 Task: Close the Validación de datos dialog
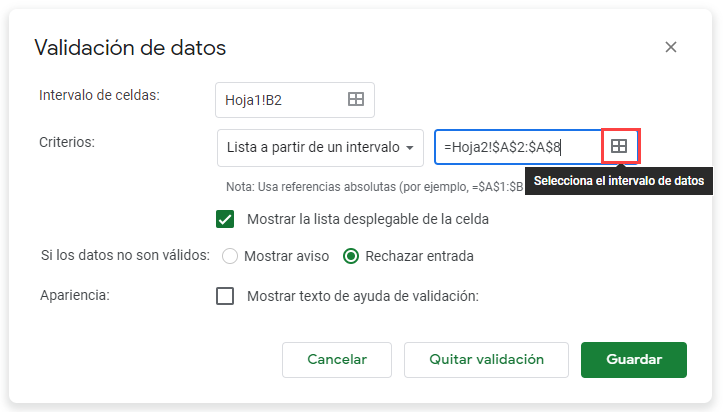[x=670, y=47]
